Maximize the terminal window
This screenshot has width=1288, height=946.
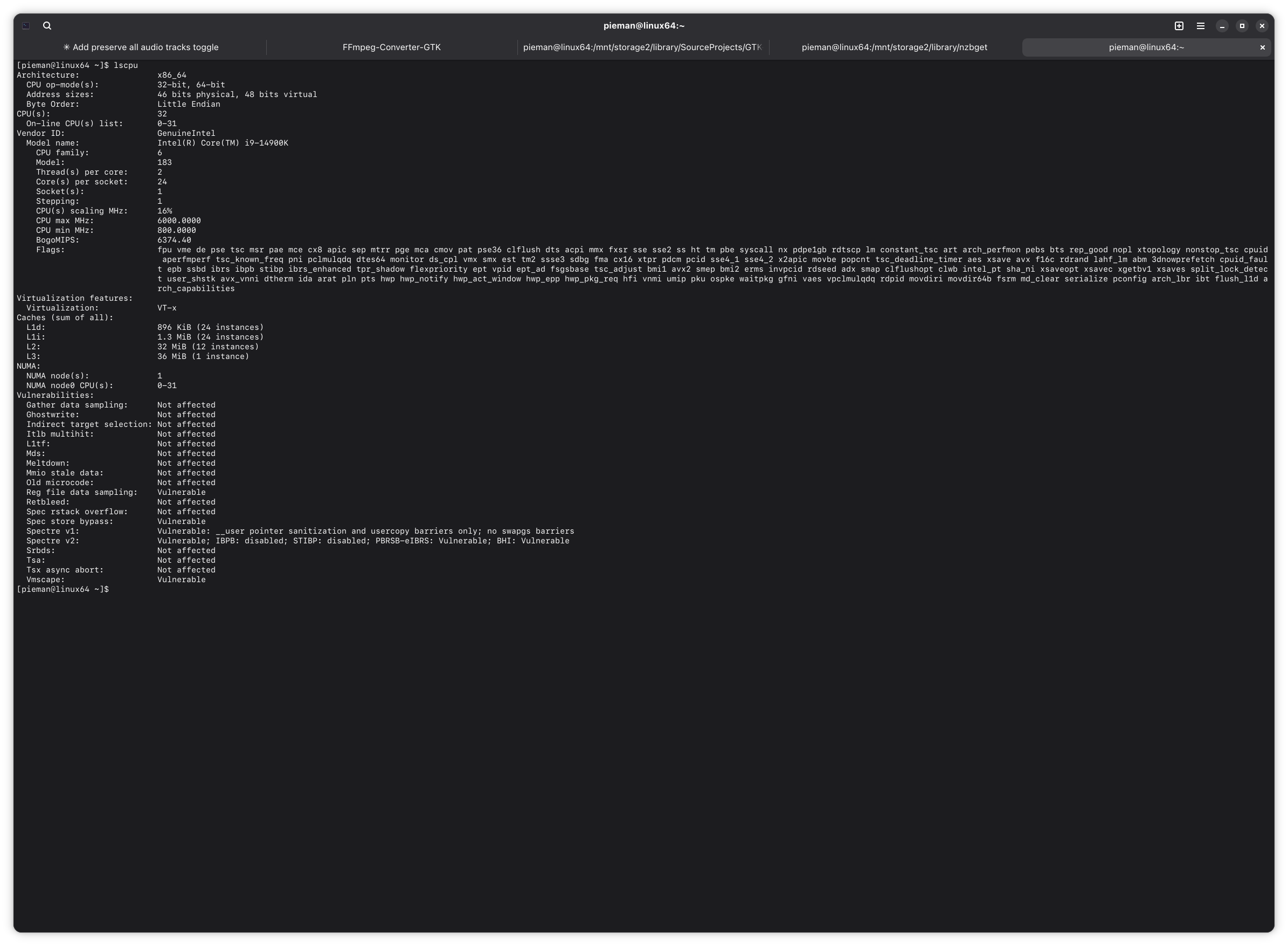tap(1242, 26)
